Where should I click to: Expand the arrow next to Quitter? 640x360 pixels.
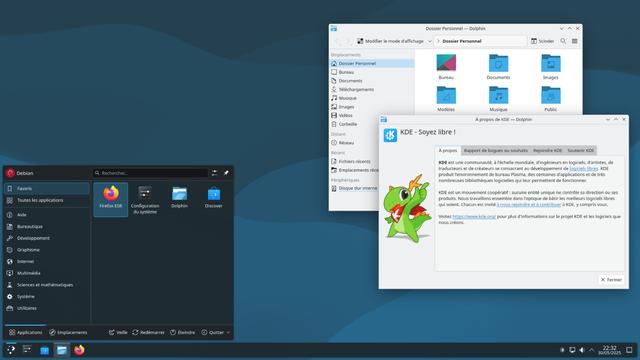tap(228, 332)
